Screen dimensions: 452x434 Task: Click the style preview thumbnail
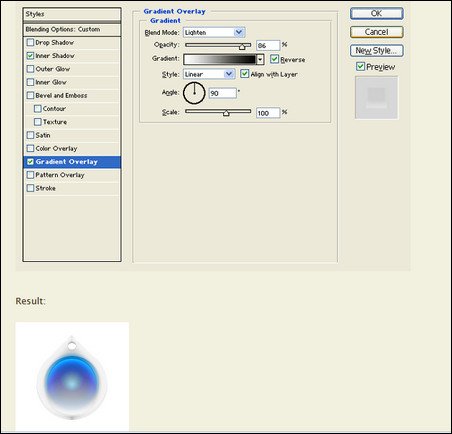click(376, 98)
